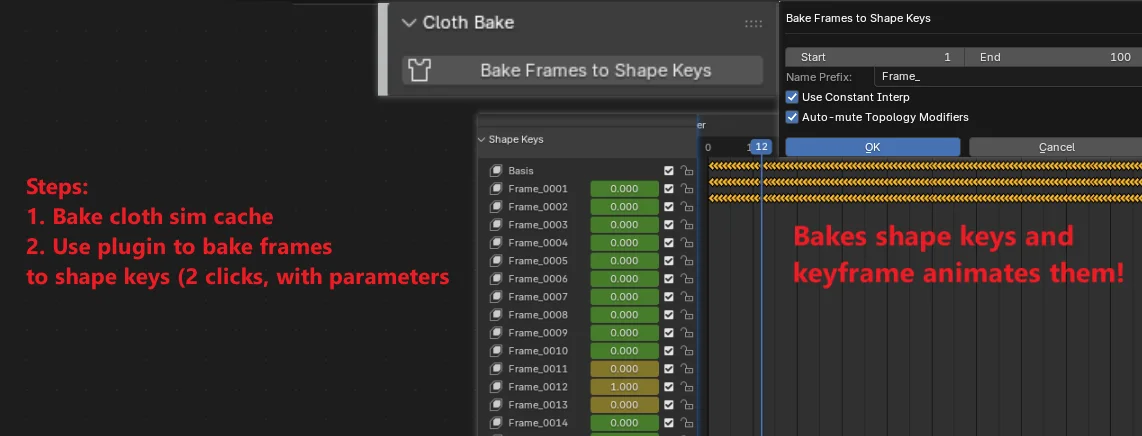The image size is (1142, 436).
Task: Toggle the lock icon on Frame_0002 row
Action: tap(685, 207)
